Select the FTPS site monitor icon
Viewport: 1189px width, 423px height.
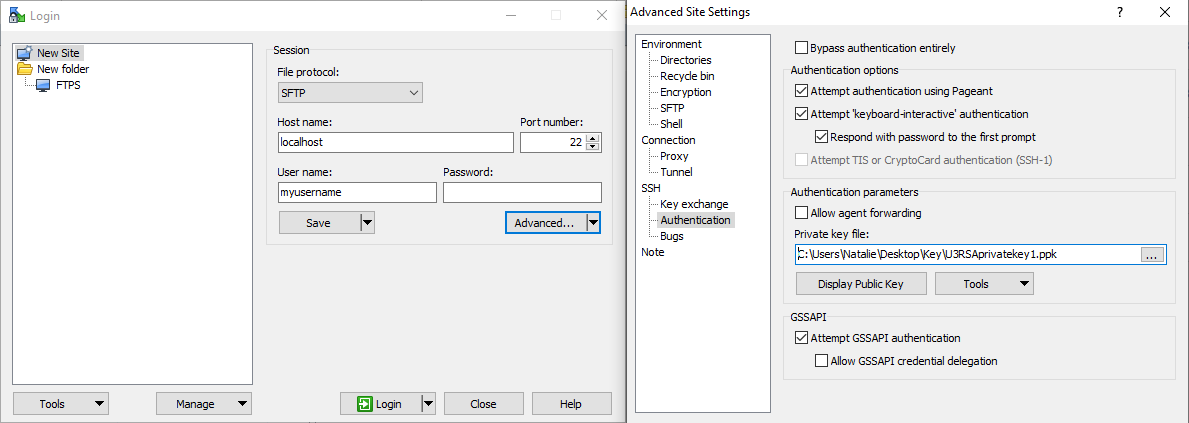[x=43, y=85]
